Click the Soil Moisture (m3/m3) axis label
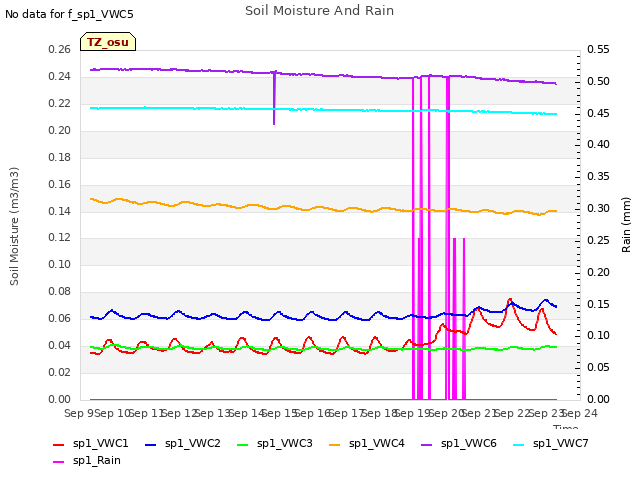The height and width of the screenshot is (480, 640). (x=14, y=226)
